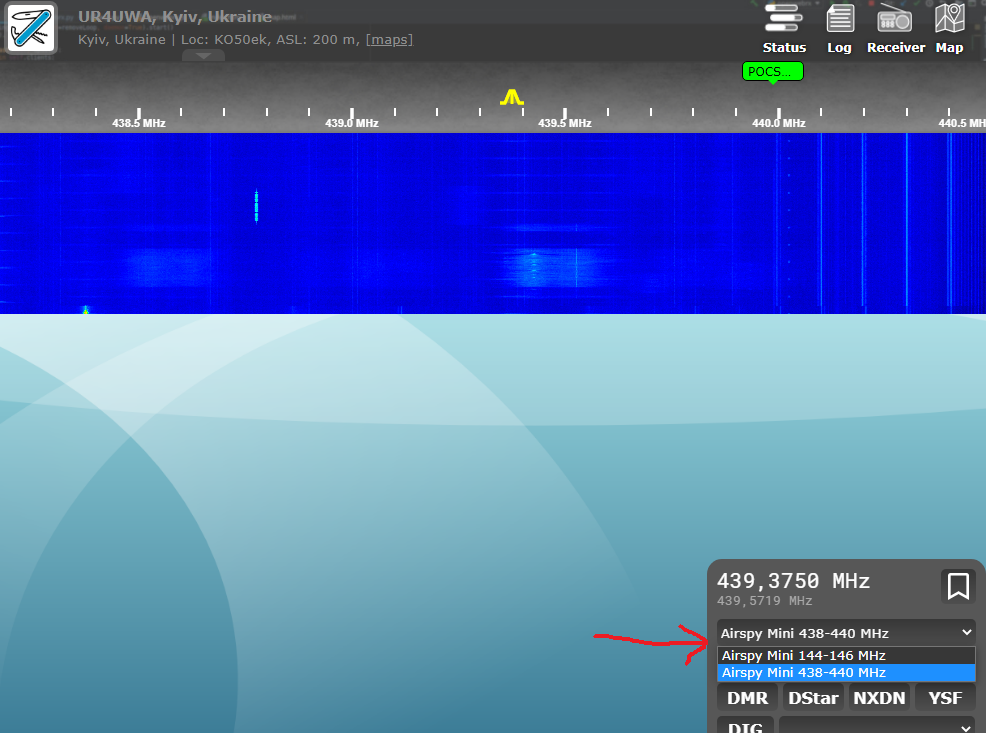Viewport: 986px width, 733px height.
Task: Switch on DStar mode
Action: tap(812, 698)
